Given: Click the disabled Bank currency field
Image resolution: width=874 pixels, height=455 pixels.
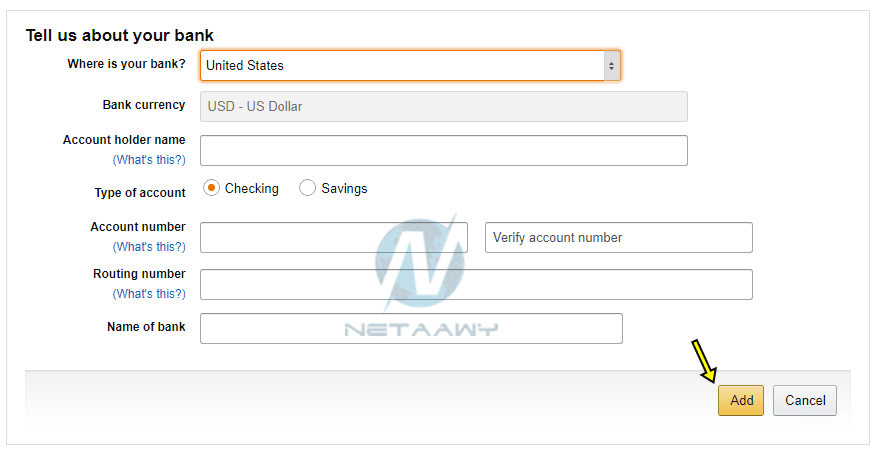Looking at the screenshot, I should [444, 107].
